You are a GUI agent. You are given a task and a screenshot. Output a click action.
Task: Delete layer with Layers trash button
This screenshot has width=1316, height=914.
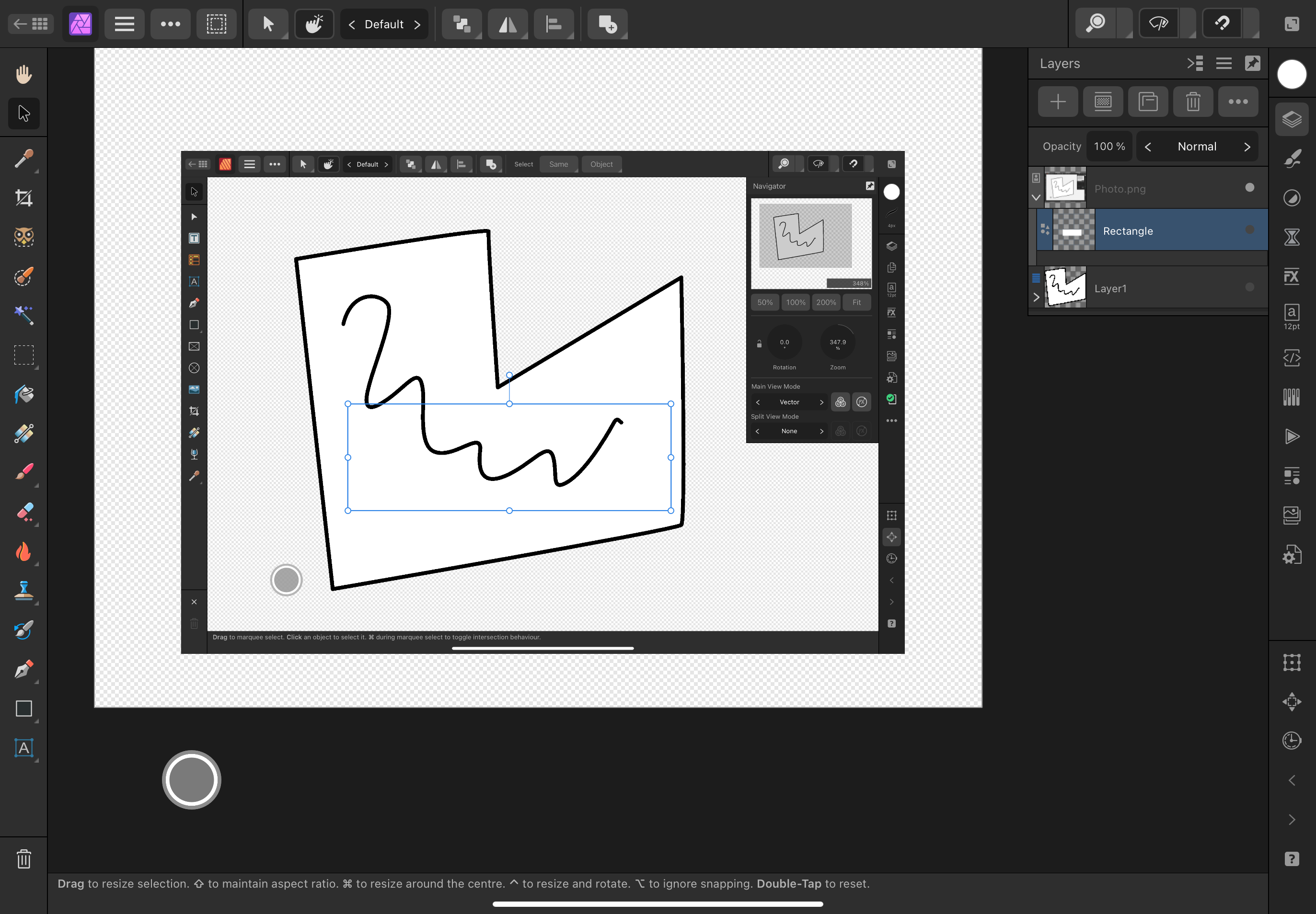pos(1193,102)
